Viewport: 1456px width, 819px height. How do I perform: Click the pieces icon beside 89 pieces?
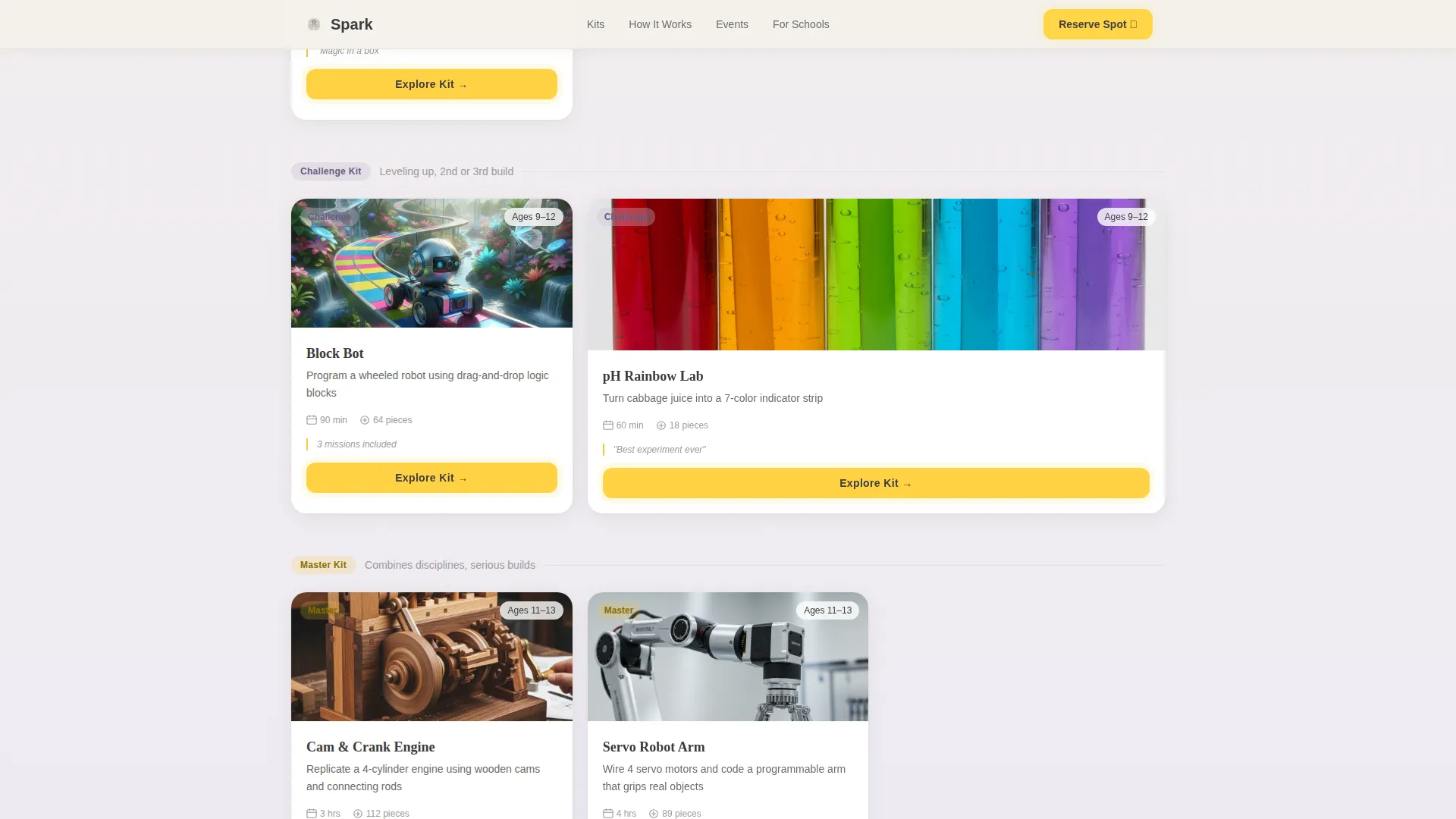tap(654, 814)
